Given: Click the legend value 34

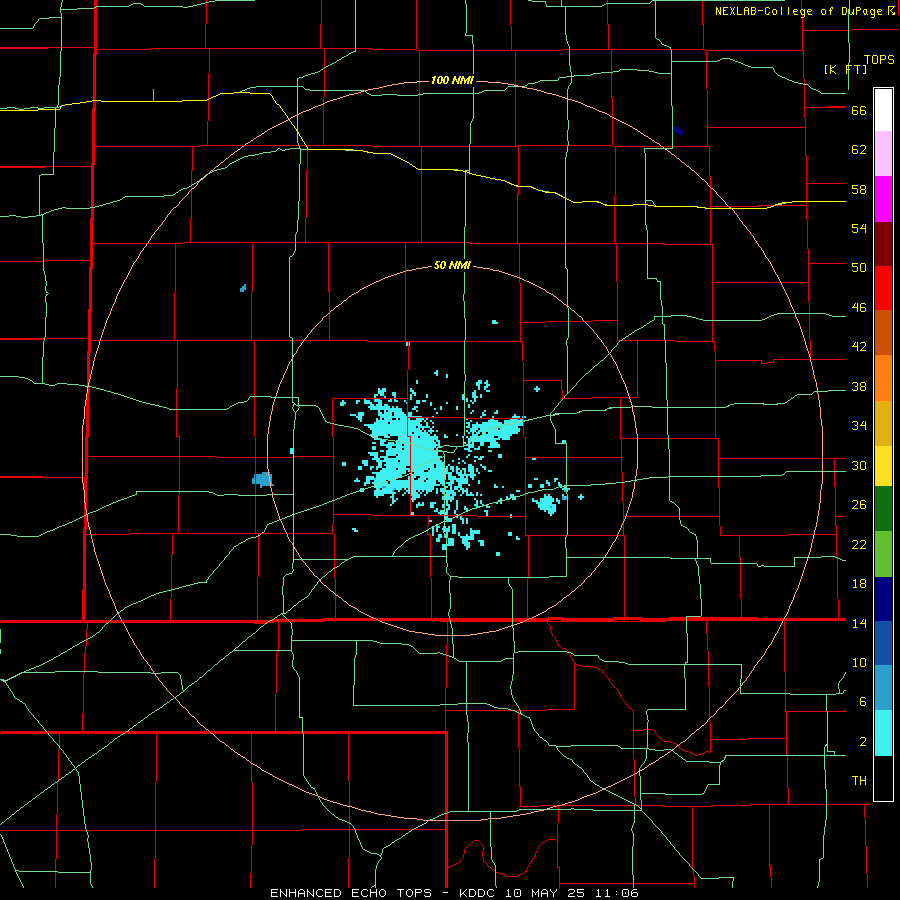Looking at the screenshot, I should tap(859, 426).
